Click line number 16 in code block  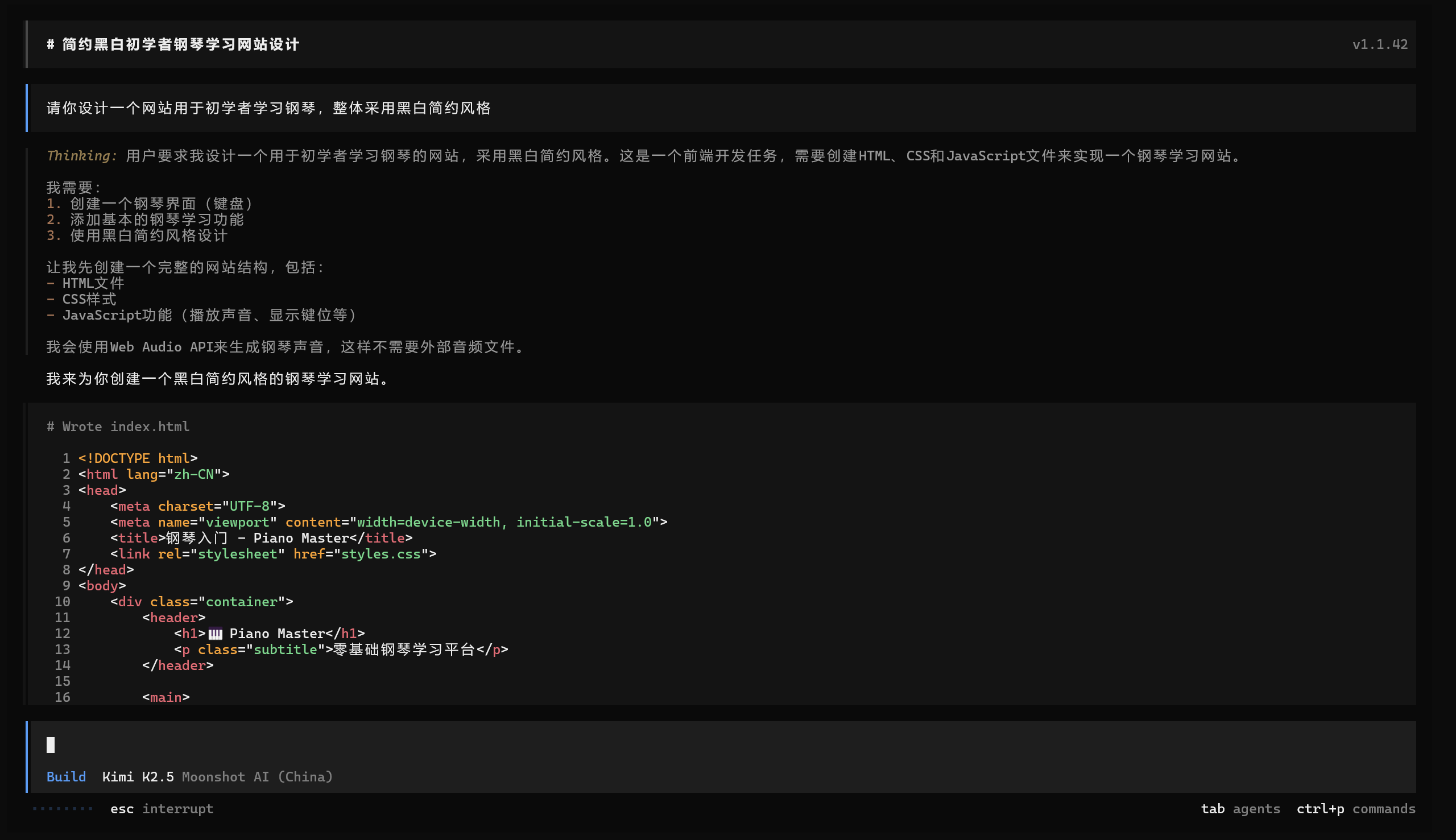pos(63,697)
